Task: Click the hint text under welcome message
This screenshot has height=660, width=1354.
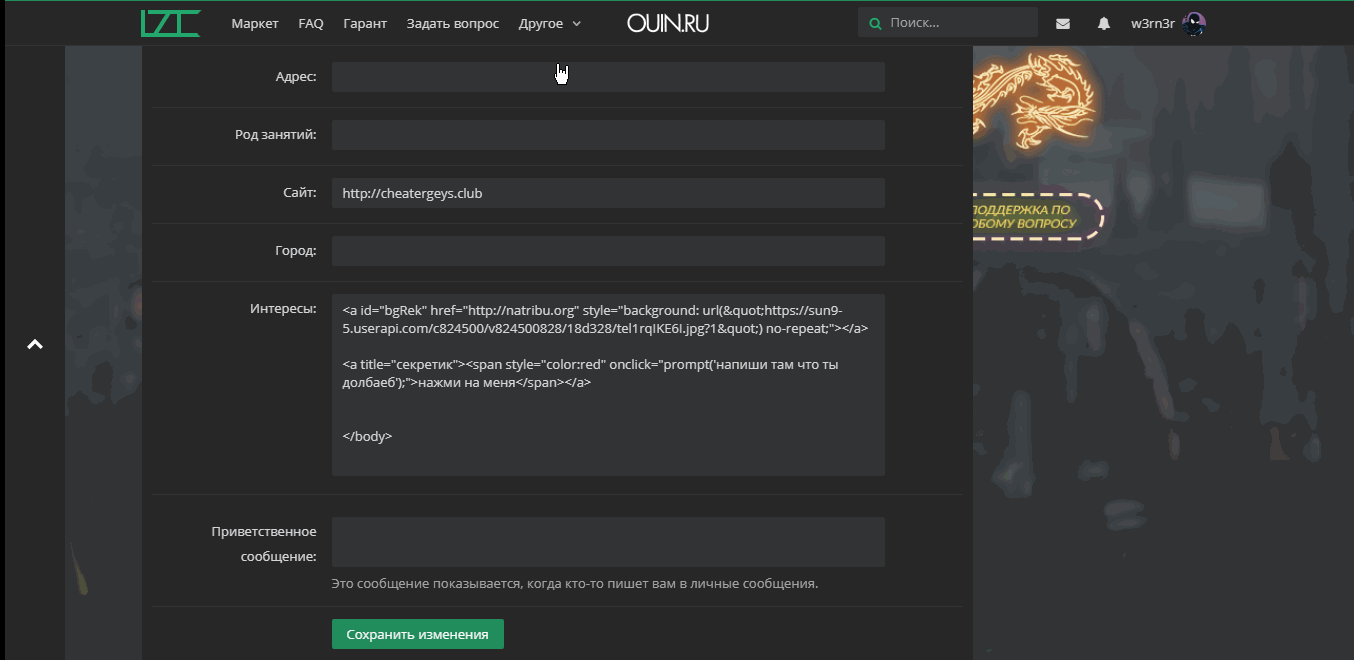Action: [x=575, y=583]
